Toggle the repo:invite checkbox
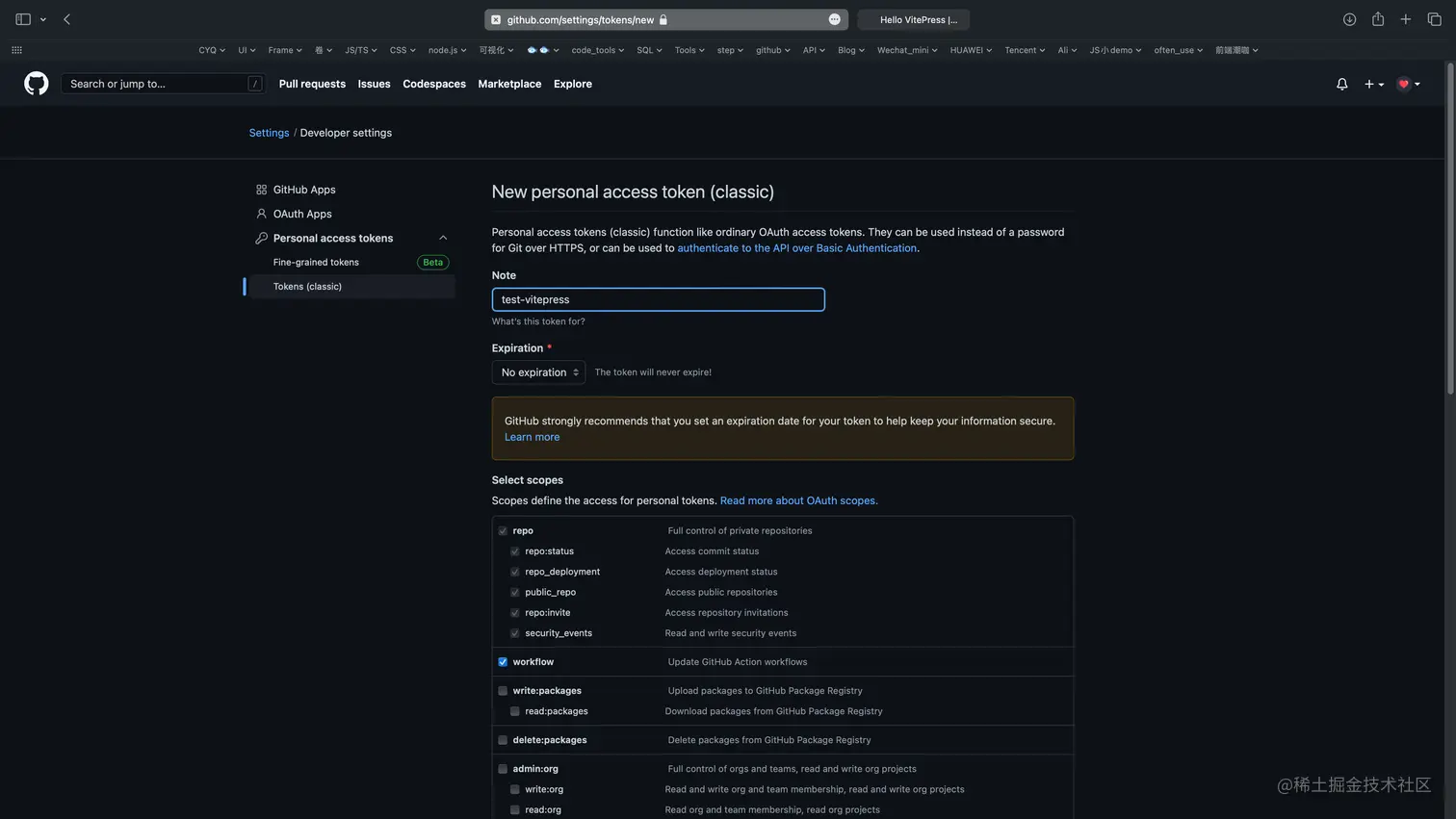Viewport: 1456px width, 819px height. click(515, 613)
